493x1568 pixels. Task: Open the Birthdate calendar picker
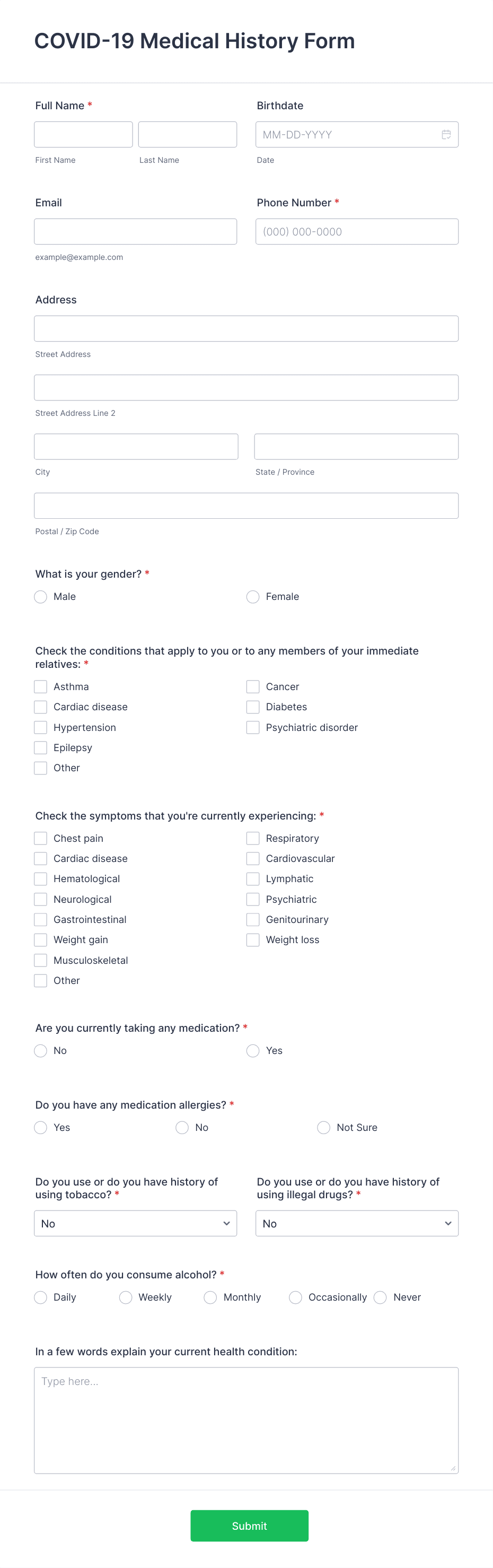coord(447,134)
